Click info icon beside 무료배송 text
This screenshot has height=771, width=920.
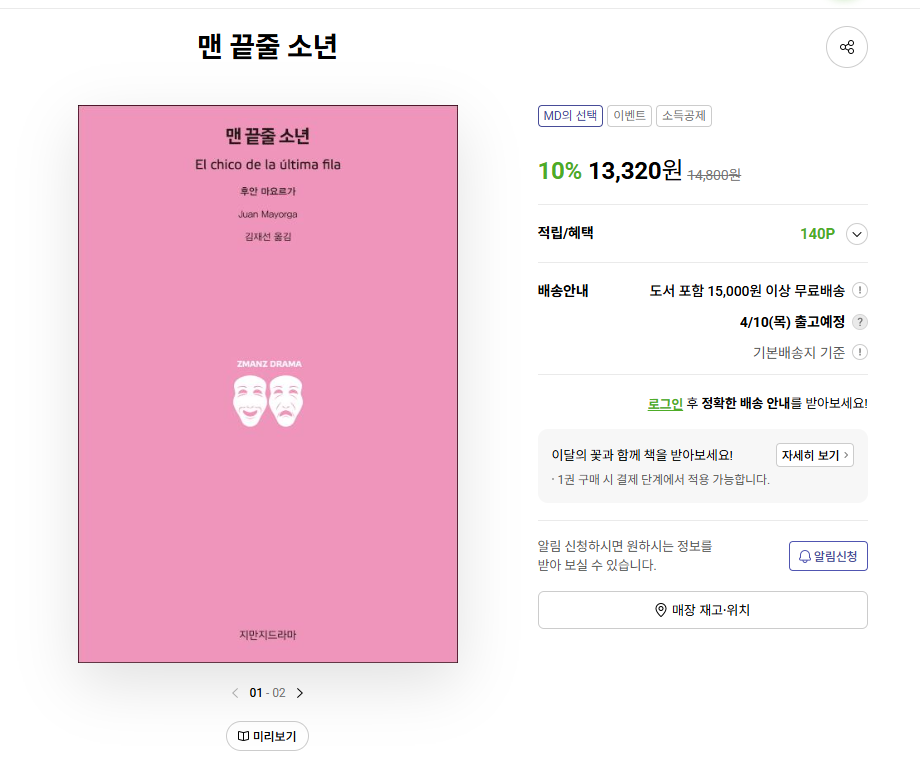pos(860,291)
